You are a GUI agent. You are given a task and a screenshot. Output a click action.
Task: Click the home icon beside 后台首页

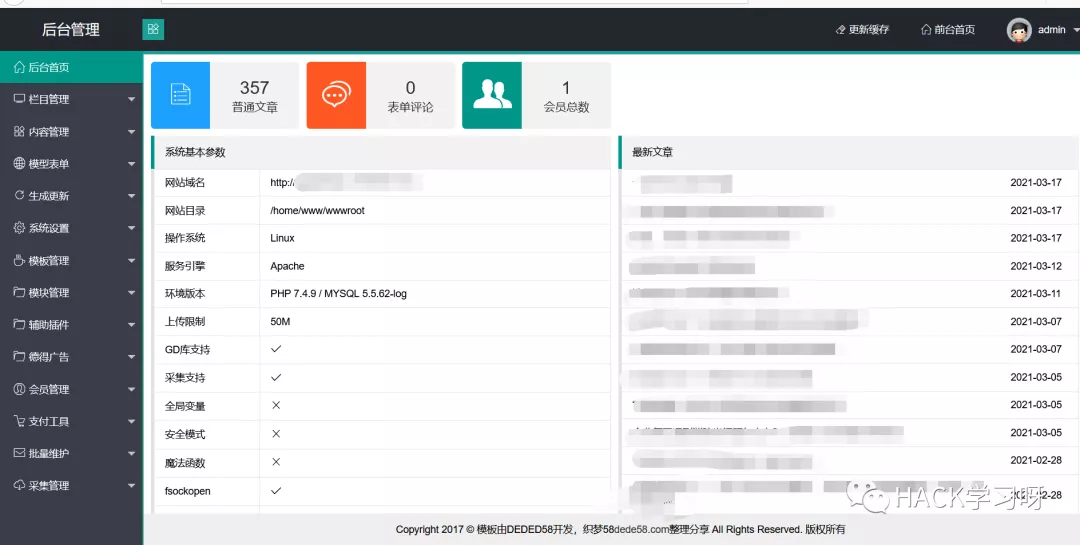click(x=19, y=68)
